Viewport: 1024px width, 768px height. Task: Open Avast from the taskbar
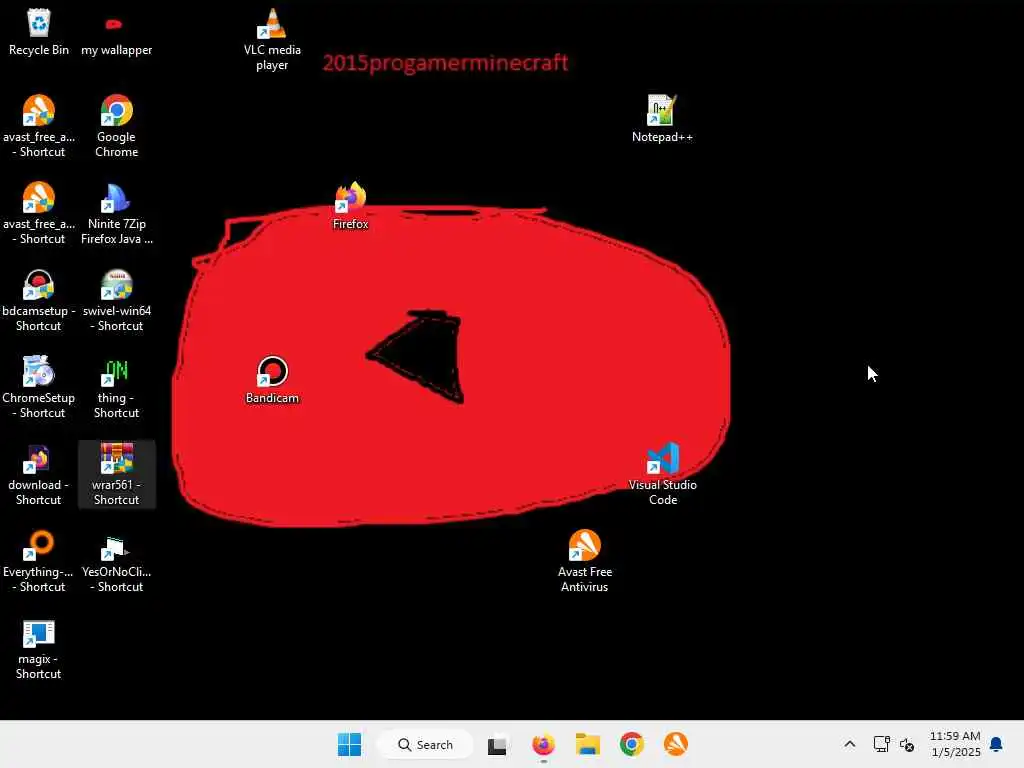676,744
